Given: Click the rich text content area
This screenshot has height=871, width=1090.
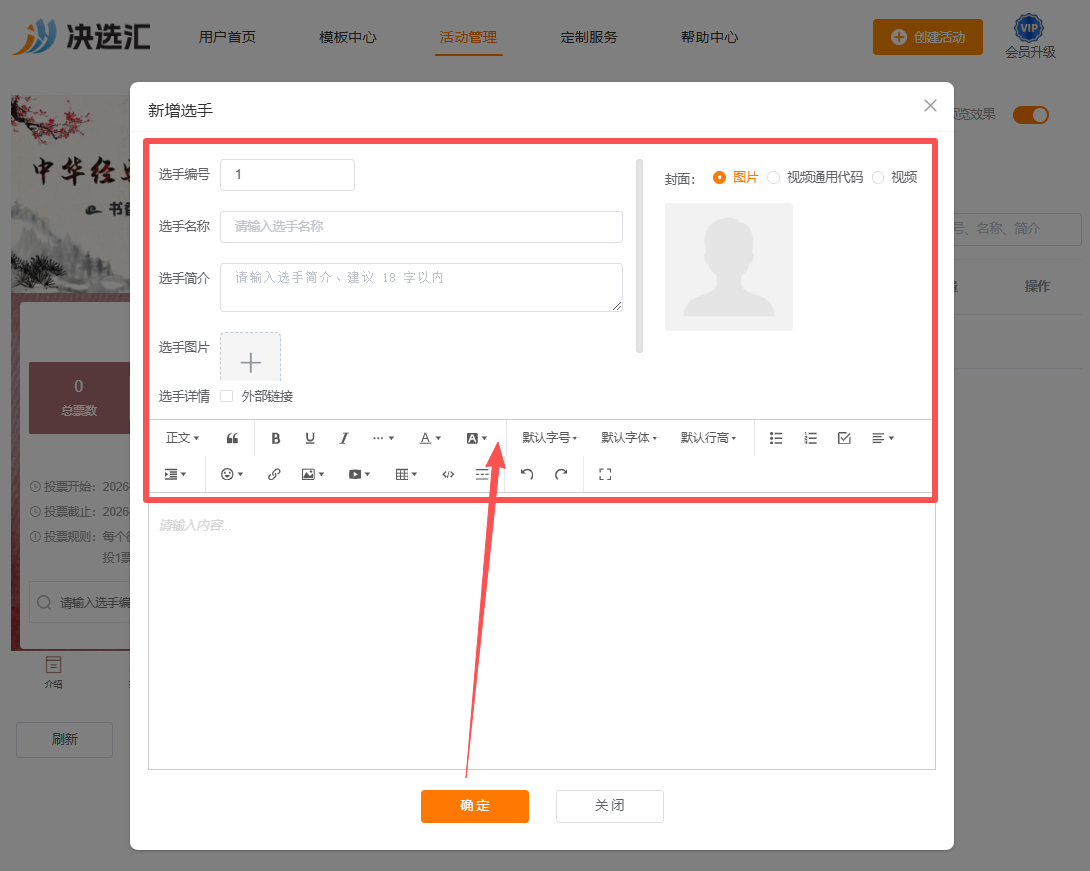Looking at the screenshot, I should pos(542,636).
